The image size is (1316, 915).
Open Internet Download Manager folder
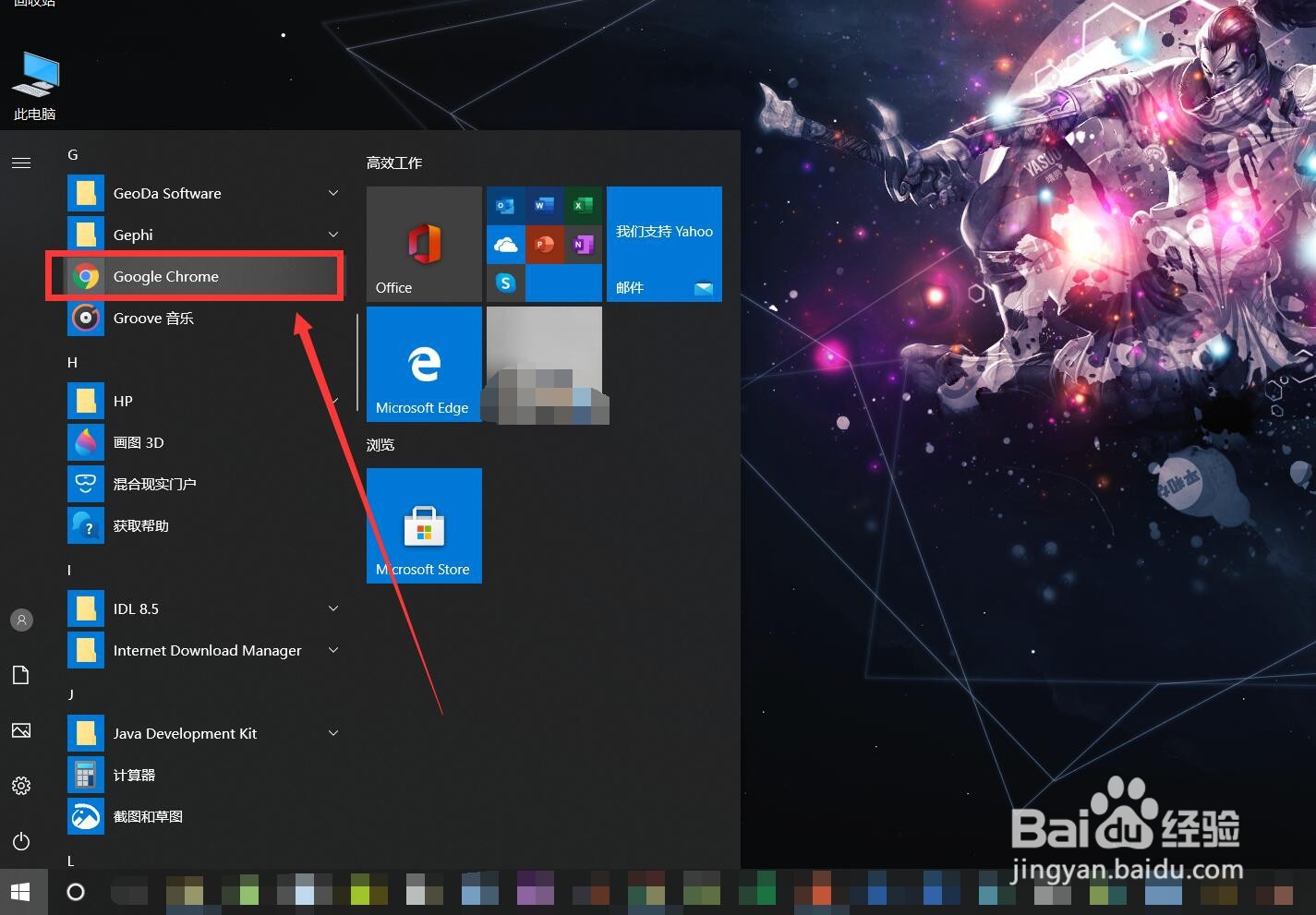[203, 650]
